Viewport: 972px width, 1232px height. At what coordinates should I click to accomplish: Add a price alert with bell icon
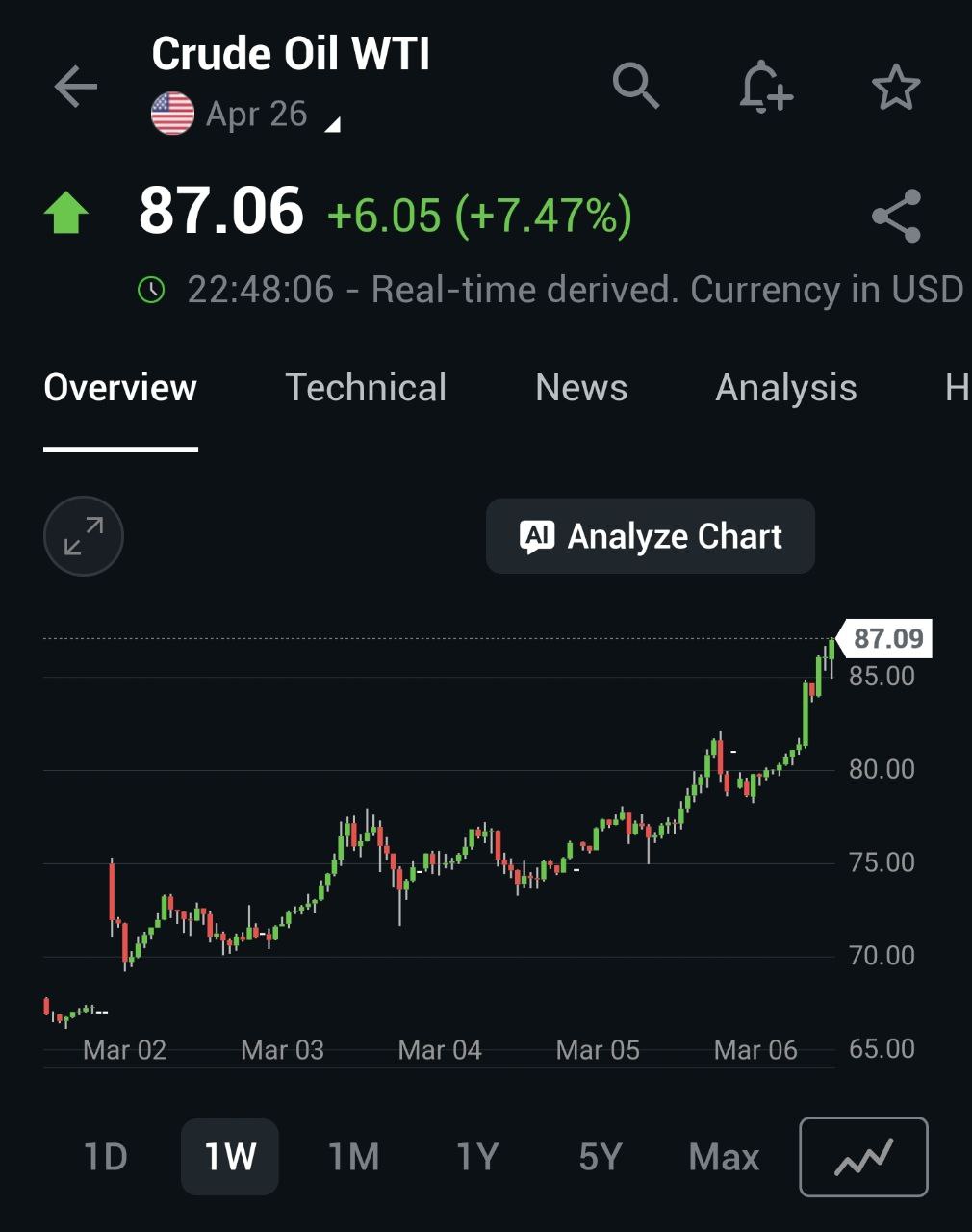765,87
